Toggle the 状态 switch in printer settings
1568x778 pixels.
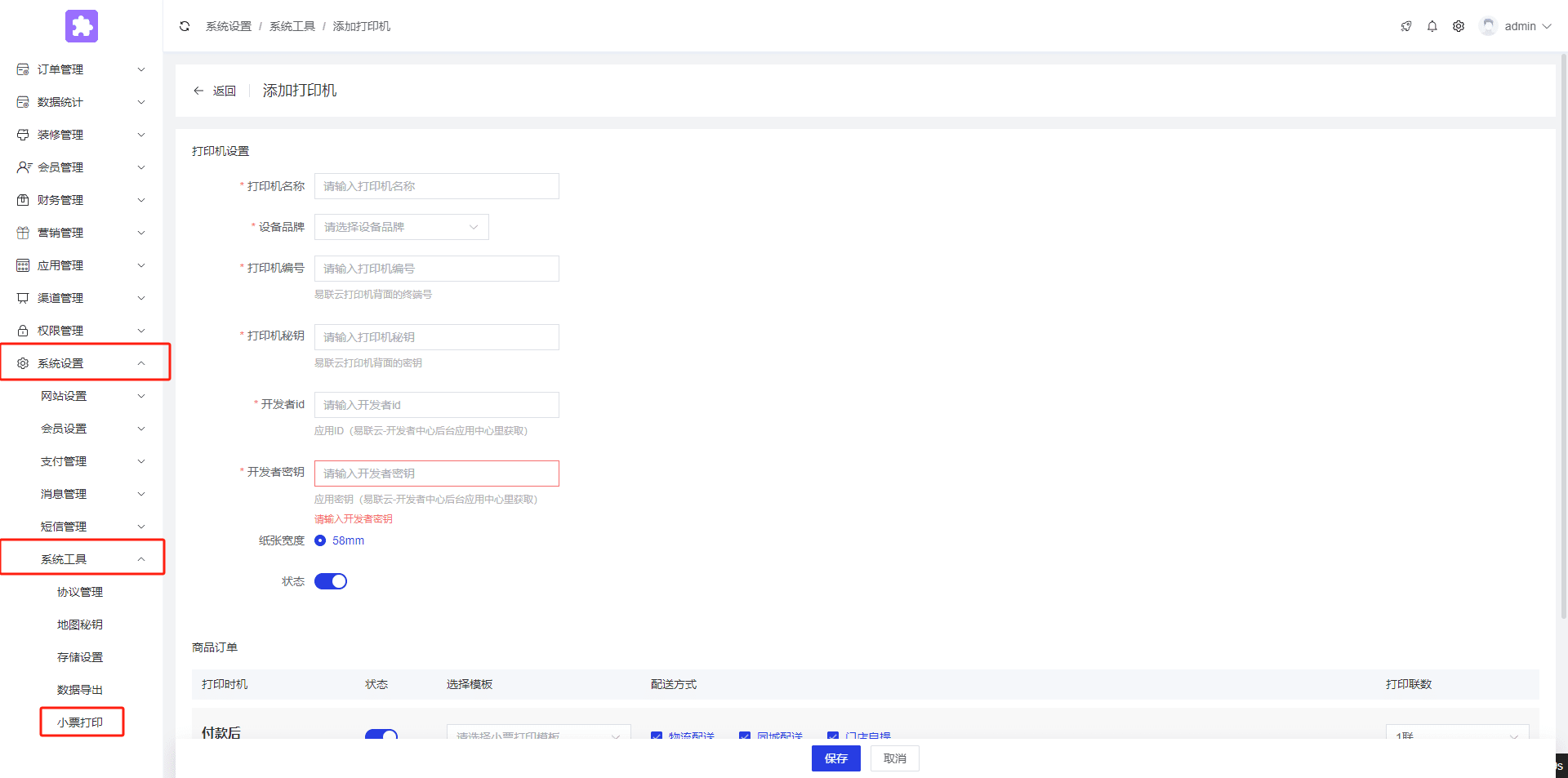(331, 581)
